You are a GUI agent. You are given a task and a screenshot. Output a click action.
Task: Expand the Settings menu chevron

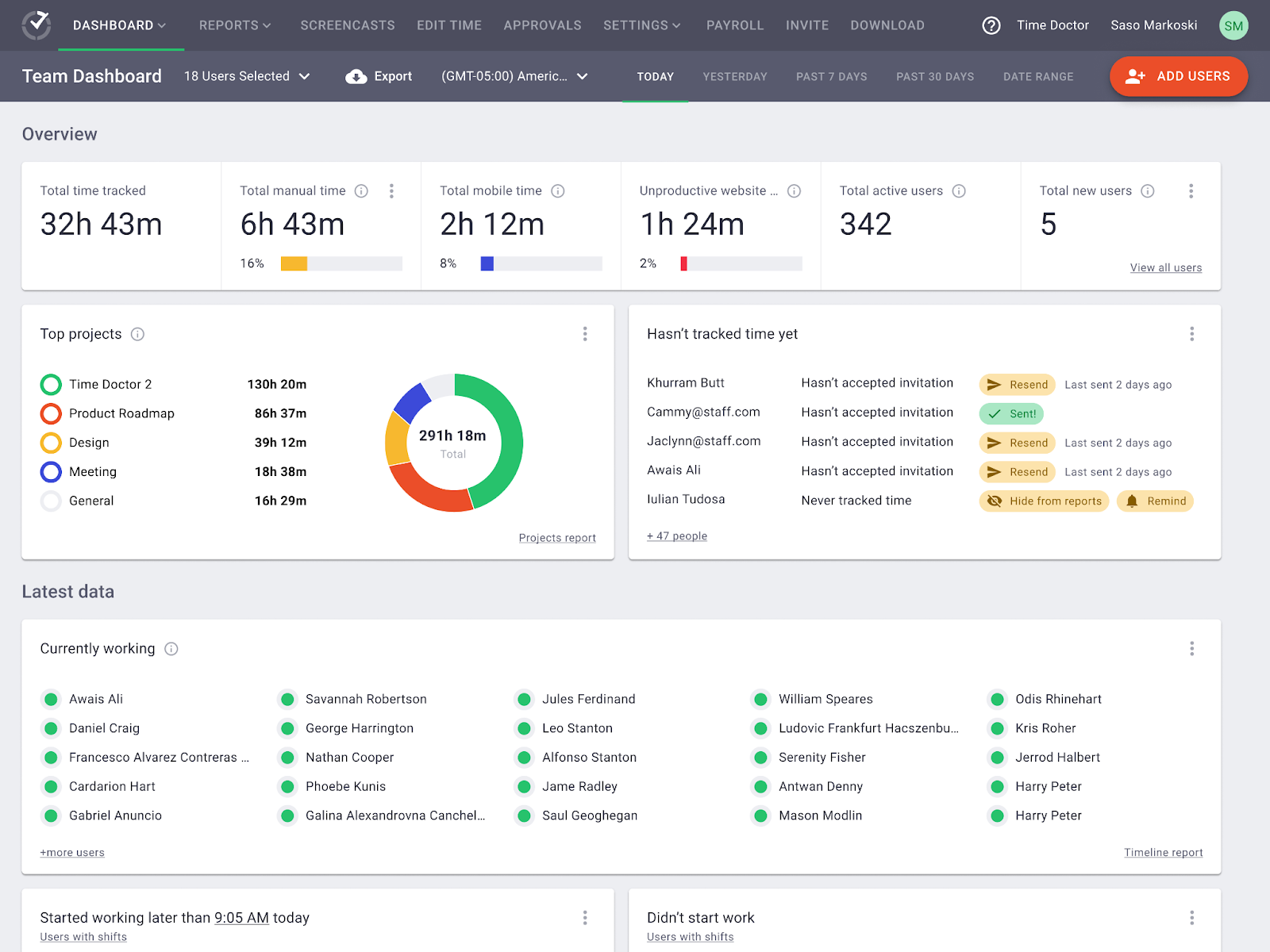(676, 25)
